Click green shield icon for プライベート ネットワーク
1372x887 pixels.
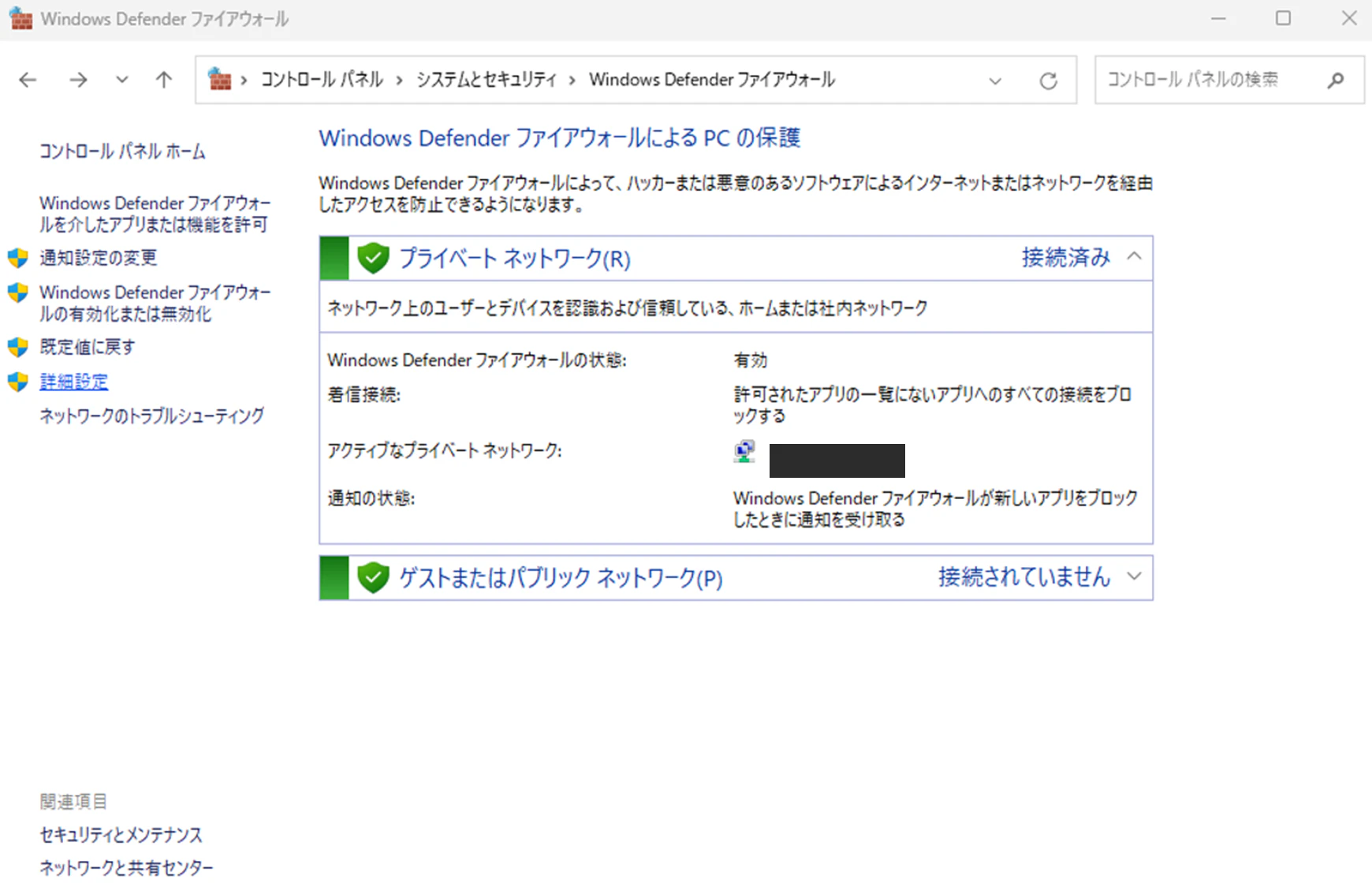tap(373, 258)
